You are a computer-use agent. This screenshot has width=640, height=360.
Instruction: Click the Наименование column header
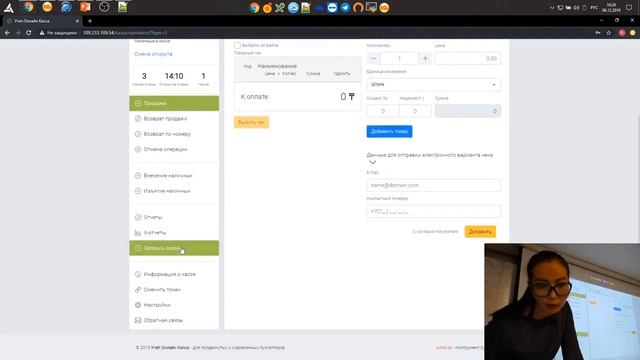[277, 66]
